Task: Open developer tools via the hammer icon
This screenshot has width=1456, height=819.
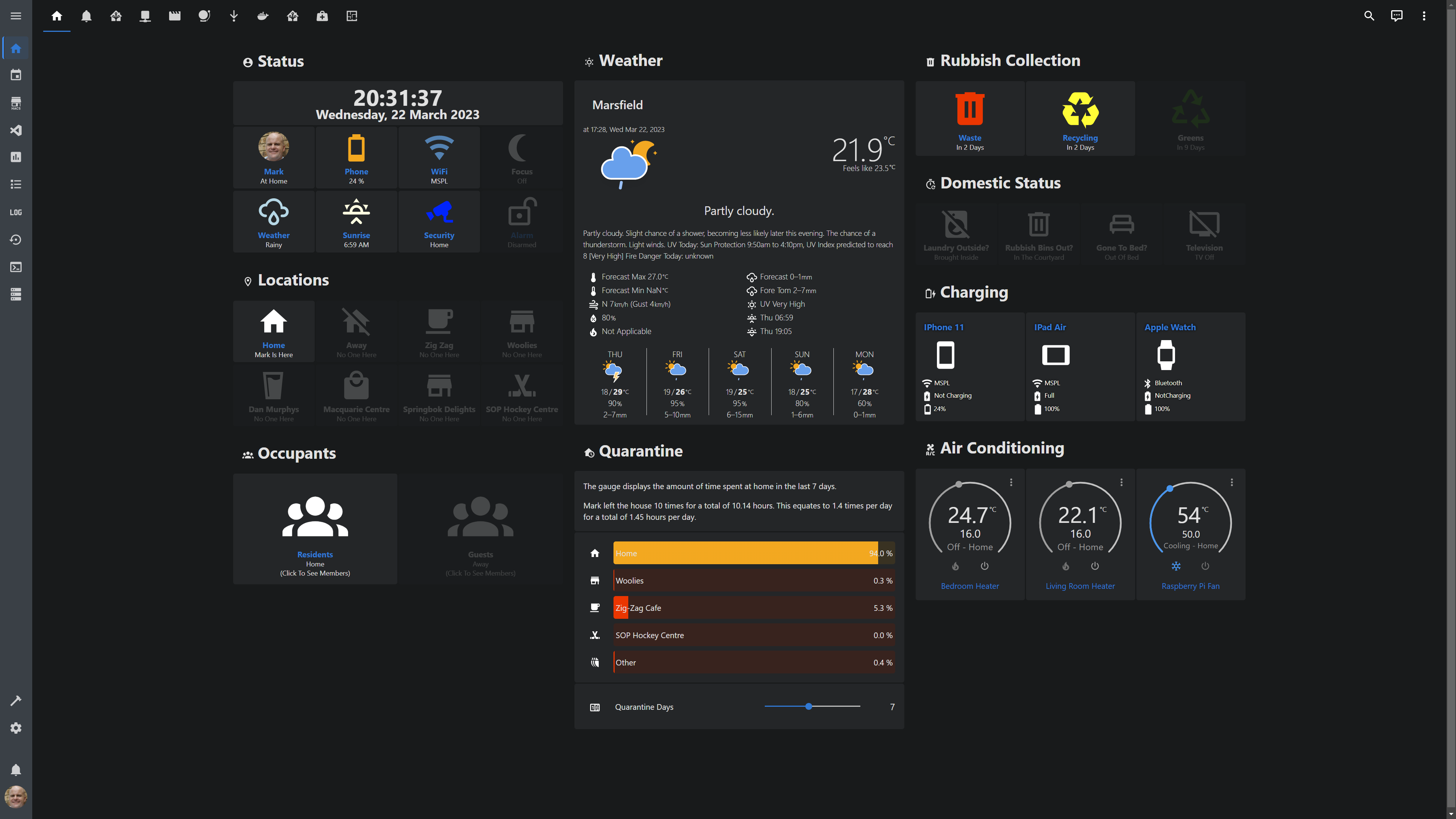Action: point(16,700)
